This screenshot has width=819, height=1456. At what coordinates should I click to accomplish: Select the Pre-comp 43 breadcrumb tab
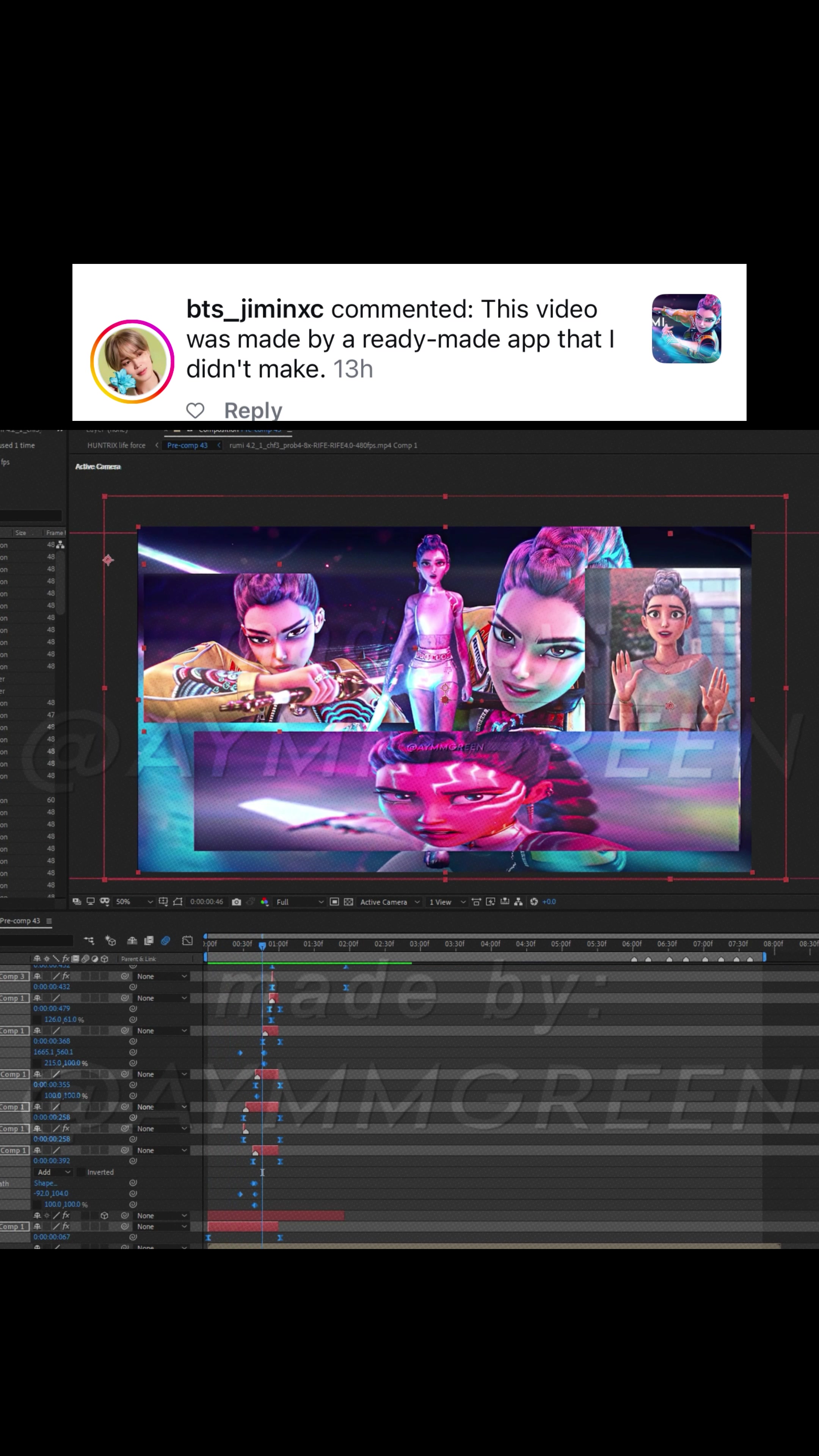[187, 446]
